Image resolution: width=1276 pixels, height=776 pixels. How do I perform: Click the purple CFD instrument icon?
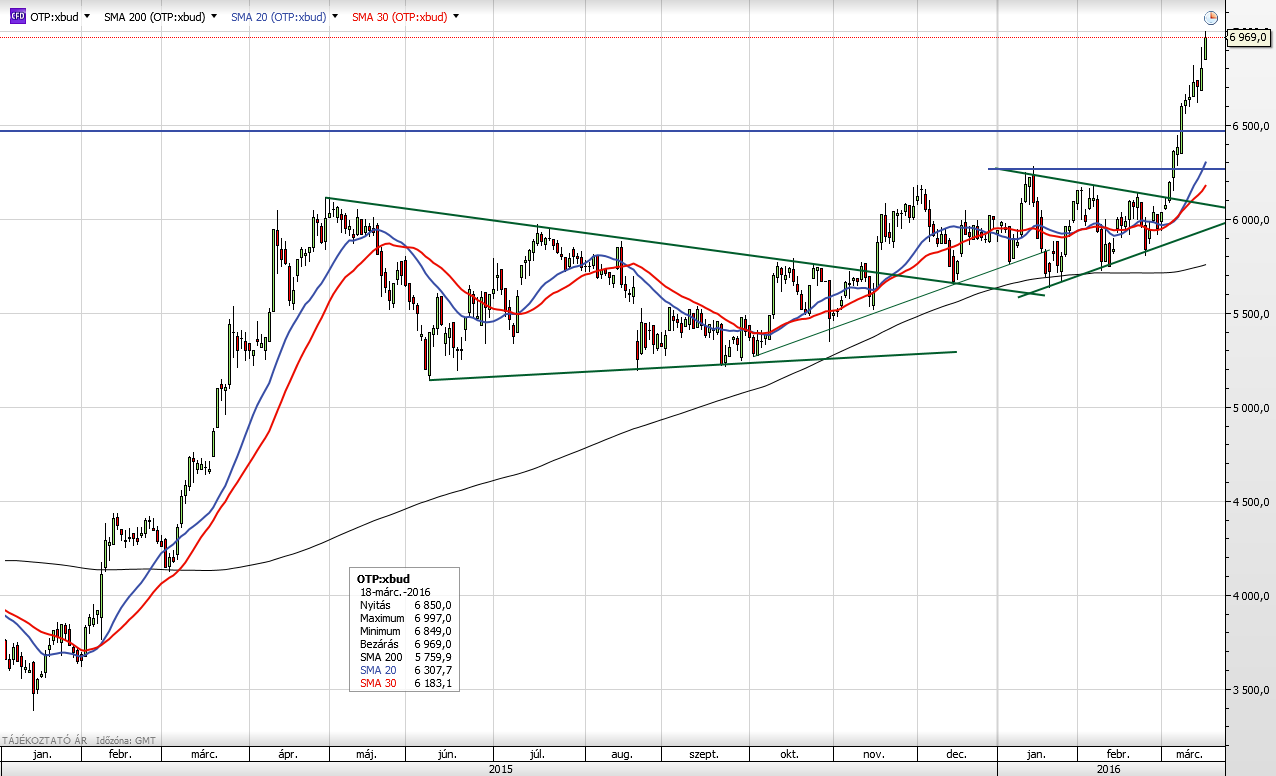click(18, 17)
